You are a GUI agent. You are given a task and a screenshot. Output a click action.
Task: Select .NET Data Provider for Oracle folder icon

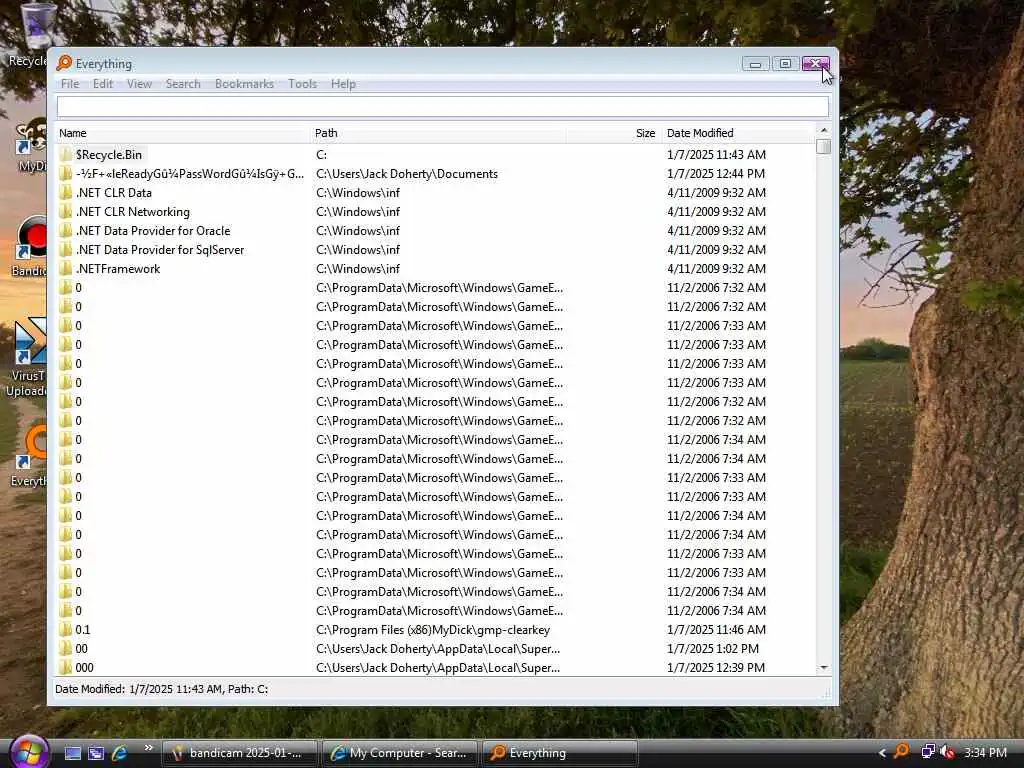[65, 231]
